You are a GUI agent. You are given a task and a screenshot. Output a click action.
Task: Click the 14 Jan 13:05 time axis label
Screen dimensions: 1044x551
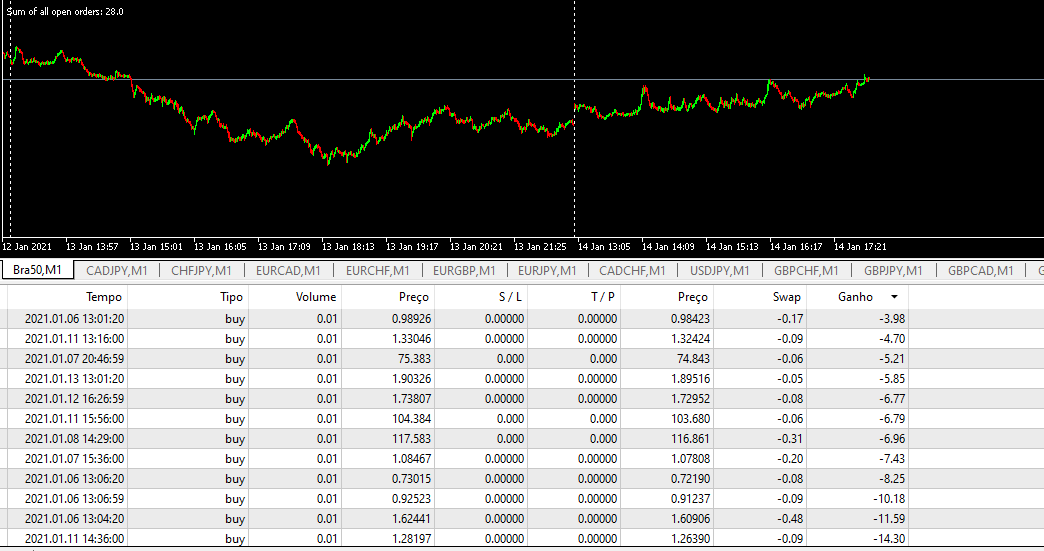pos(604,246)
